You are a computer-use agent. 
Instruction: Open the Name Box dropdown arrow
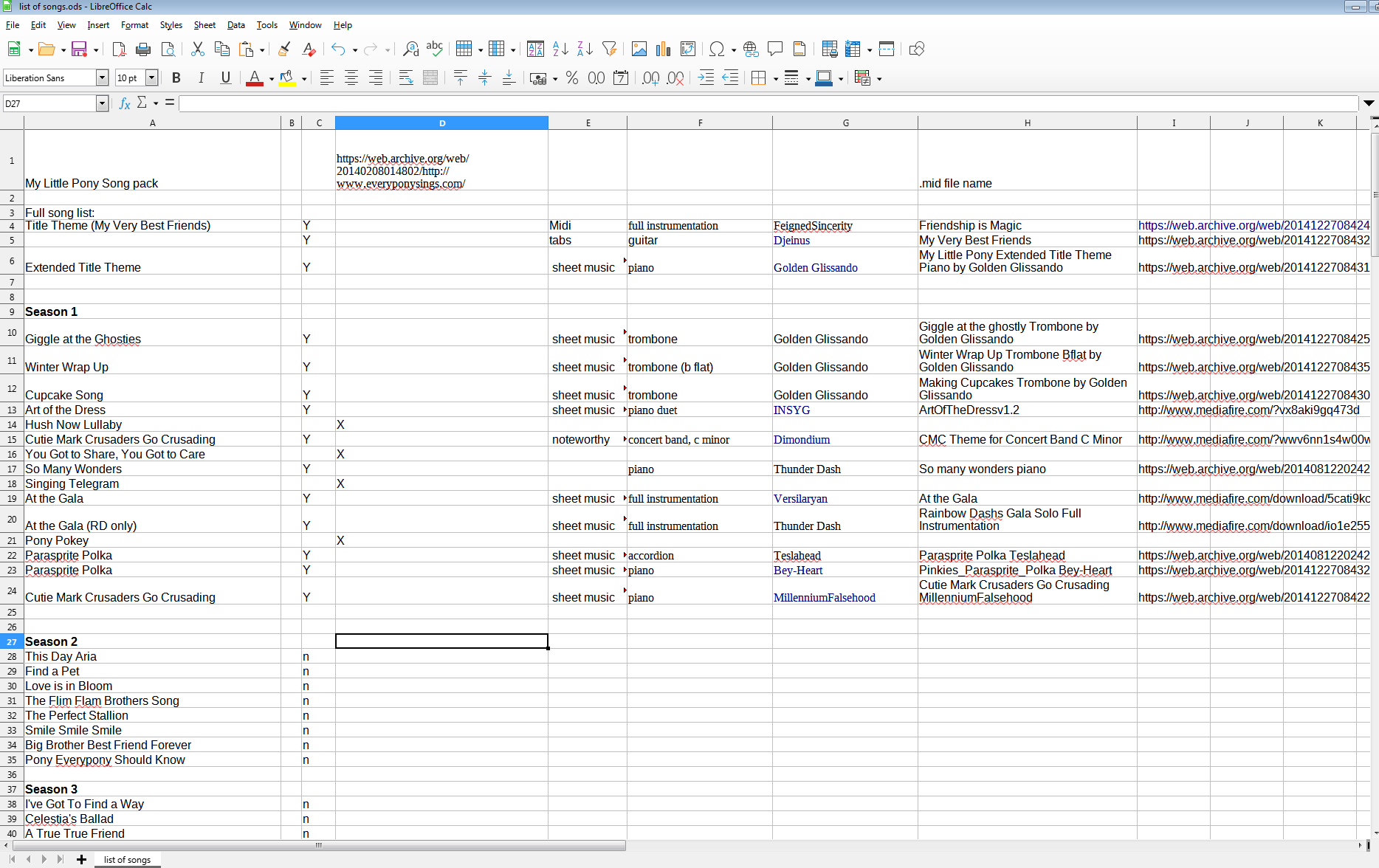(103, 103)
